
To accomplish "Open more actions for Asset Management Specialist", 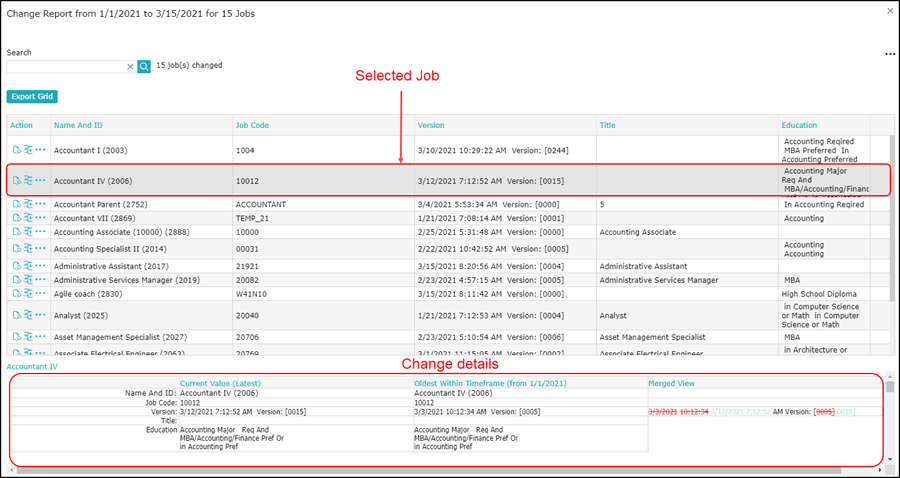I will [40, 337].
